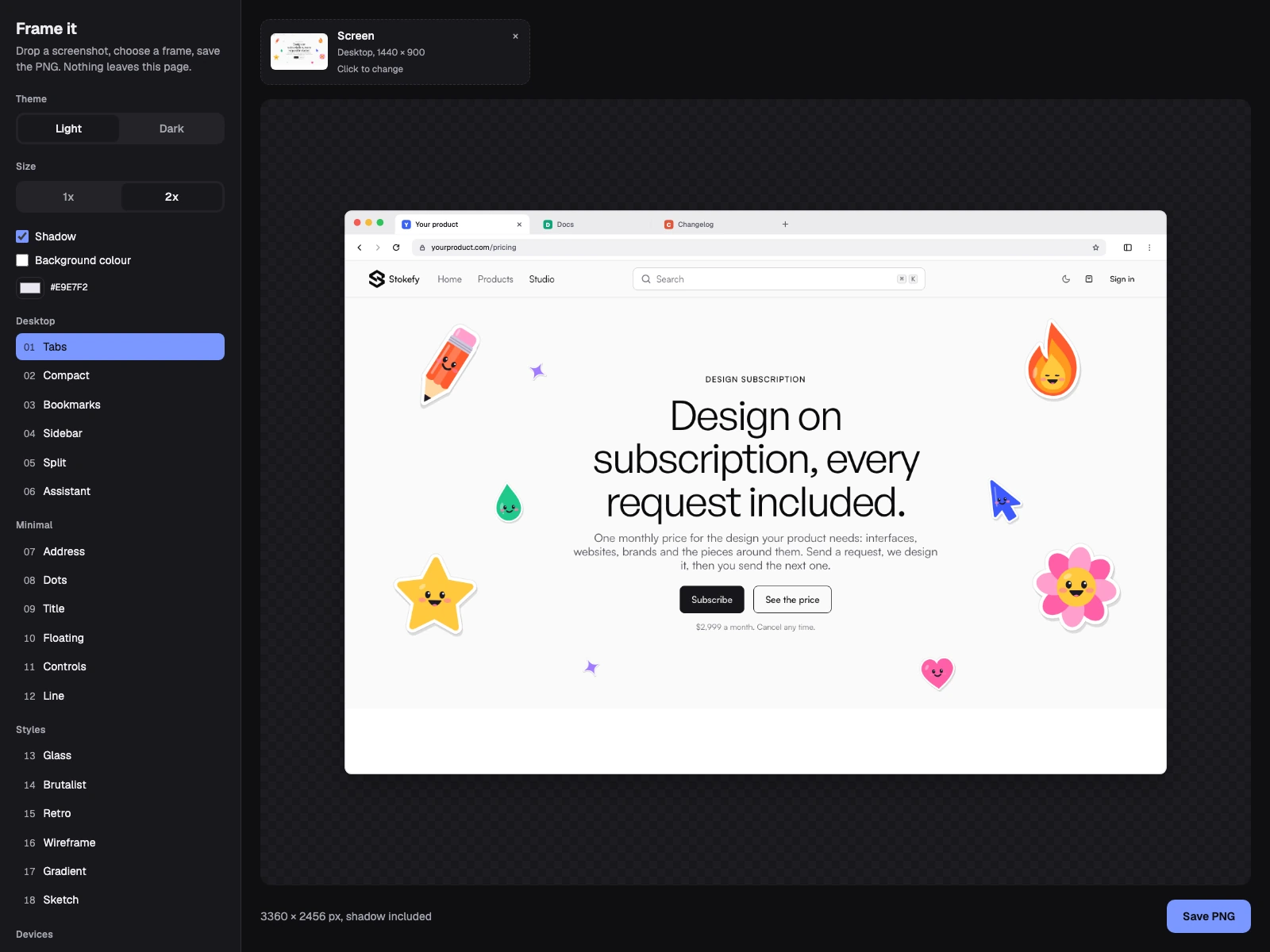Open the three-dot browser menu in preview
The image size is (1270, 952).
point(1149,248)
